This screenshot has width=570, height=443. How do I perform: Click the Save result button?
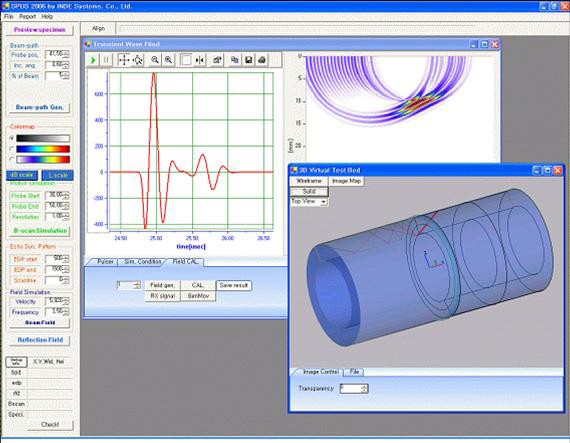(x=234, y=286)
